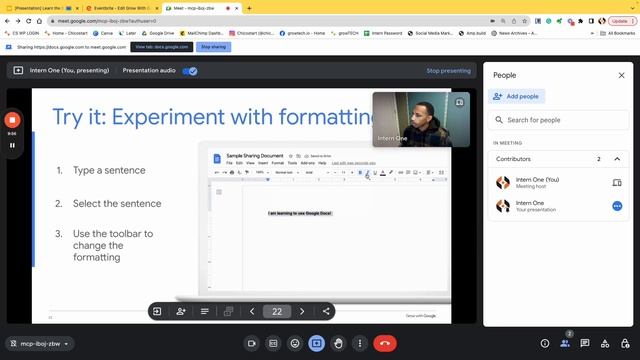Click Stop sharing button in share bar
640x360 pixels.
(x=213, y=47)
